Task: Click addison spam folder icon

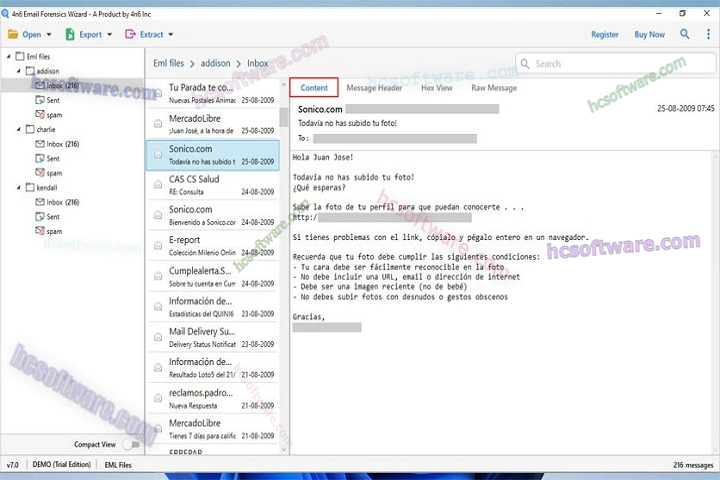Action: point(40,114)
